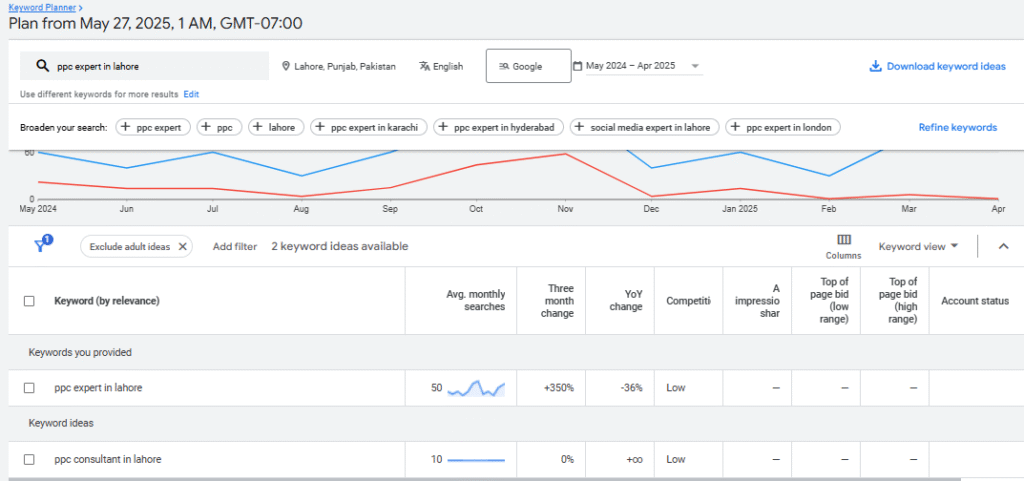Open the Keyword Planner breadcrumb link

41,7
